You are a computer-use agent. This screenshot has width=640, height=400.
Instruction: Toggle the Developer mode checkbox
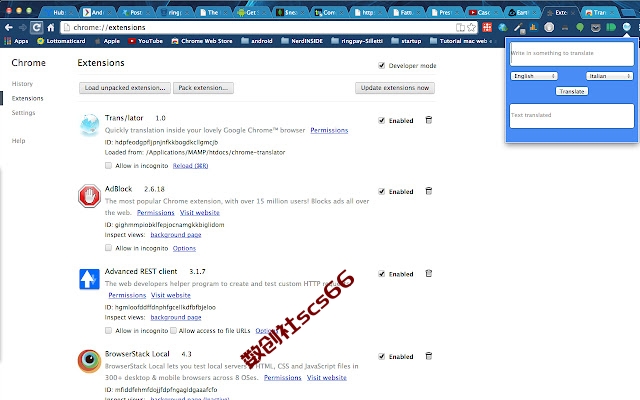[382, 65]
